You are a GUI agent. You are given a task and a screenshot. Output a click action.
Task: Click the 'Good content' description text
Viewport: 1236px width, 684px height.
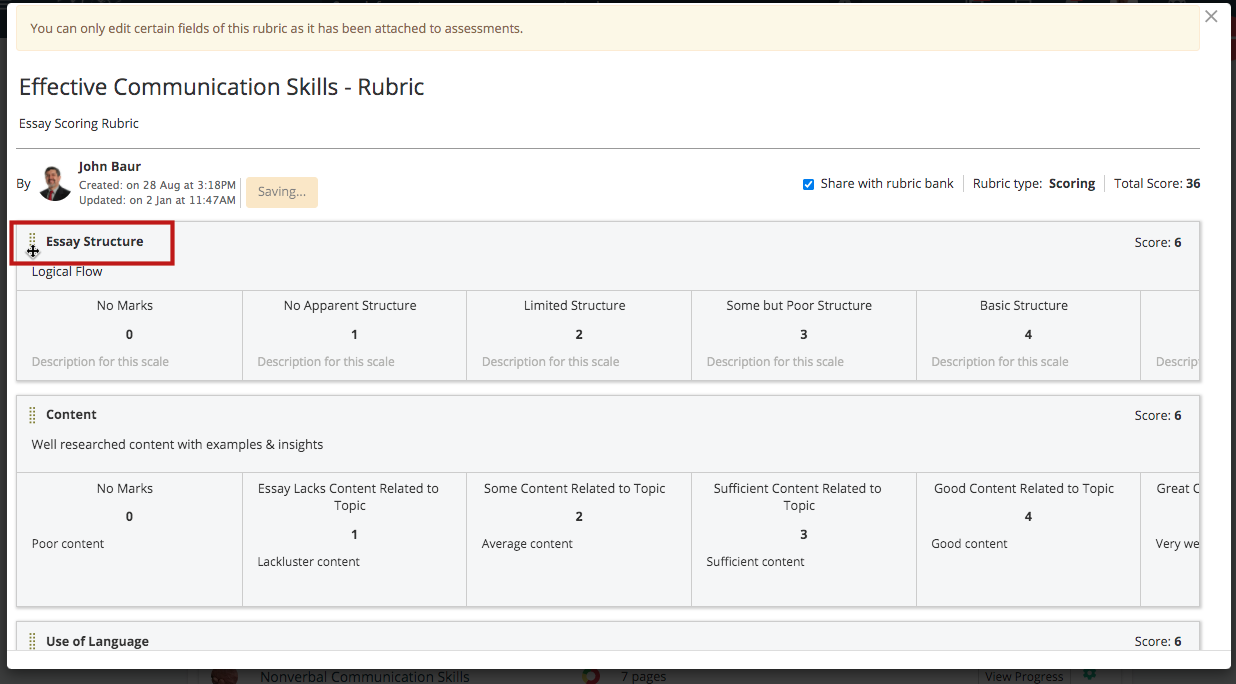pos(970,544)
